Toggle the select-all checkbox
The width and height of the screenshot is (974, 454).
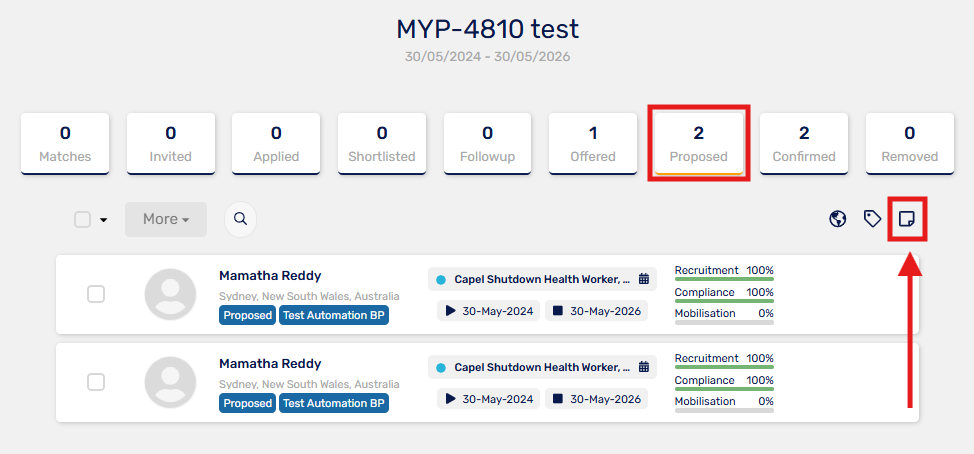[83, 219]
